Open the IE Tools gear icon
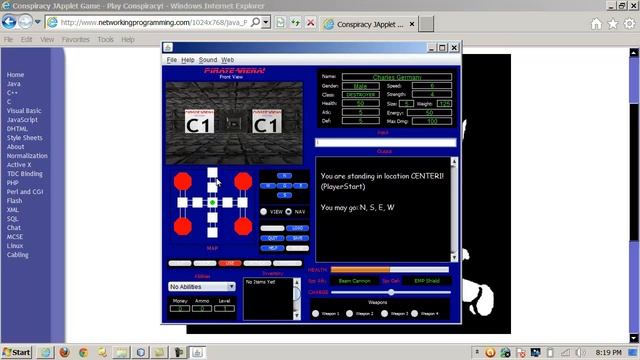 [x=629, y=24]
